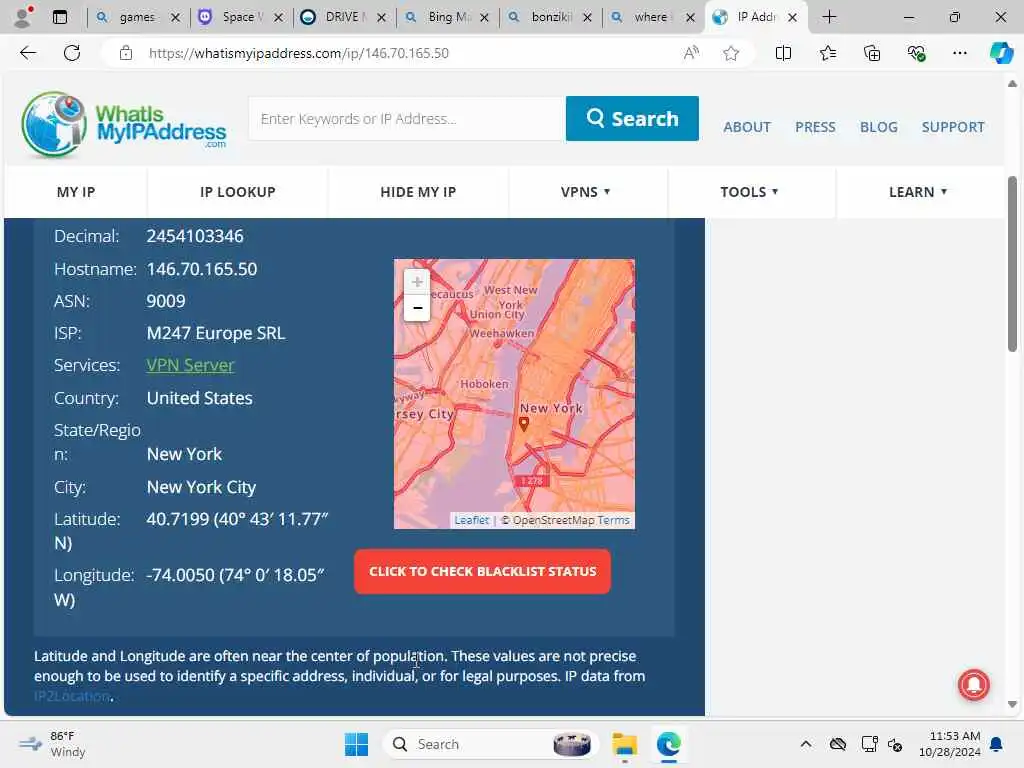Click the taskbar Search box
This screenshot has height=768, width=1024.
490,744
